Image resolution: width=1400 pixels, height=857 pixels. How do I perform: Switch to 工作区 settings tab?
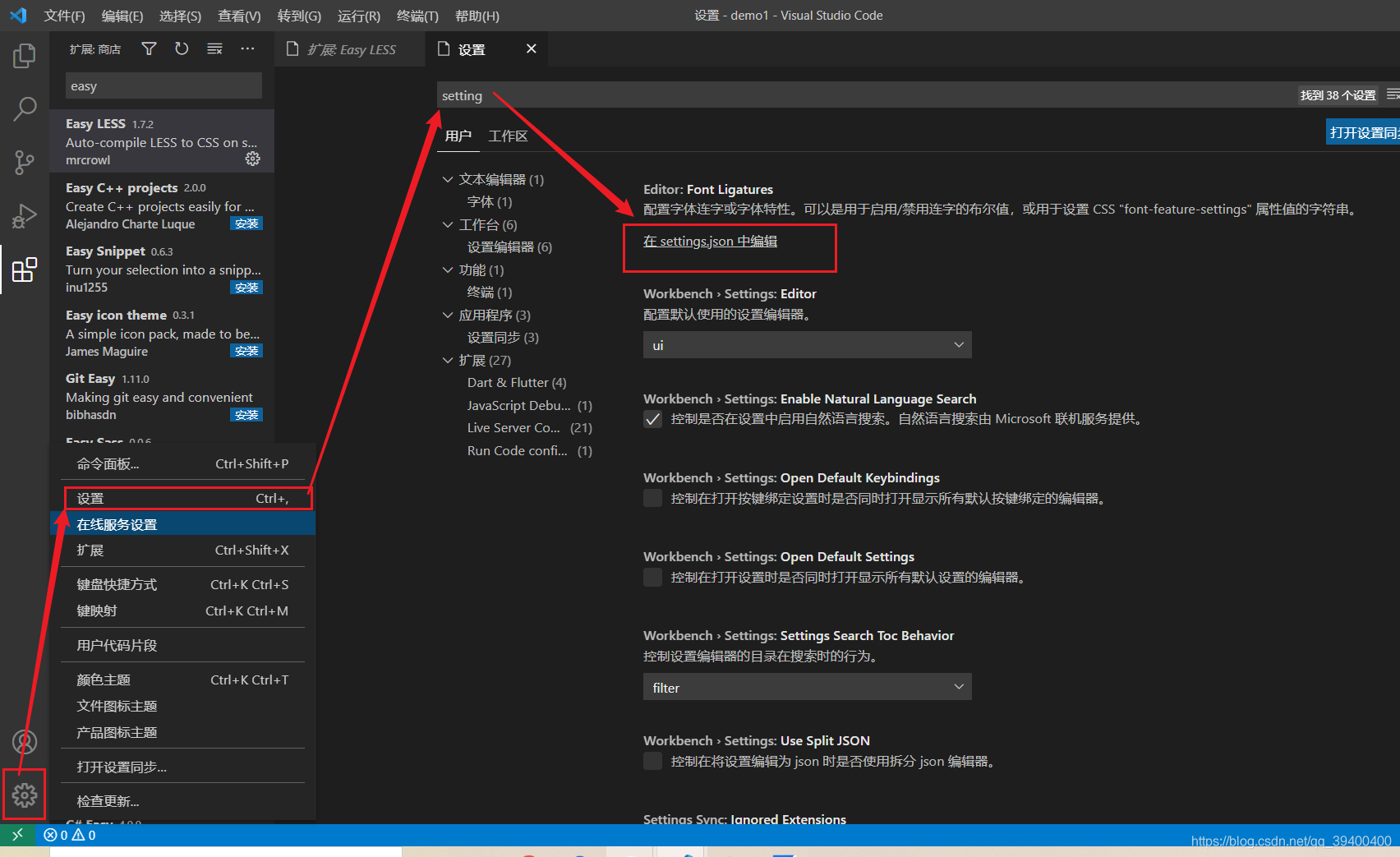tap(508, 136)
